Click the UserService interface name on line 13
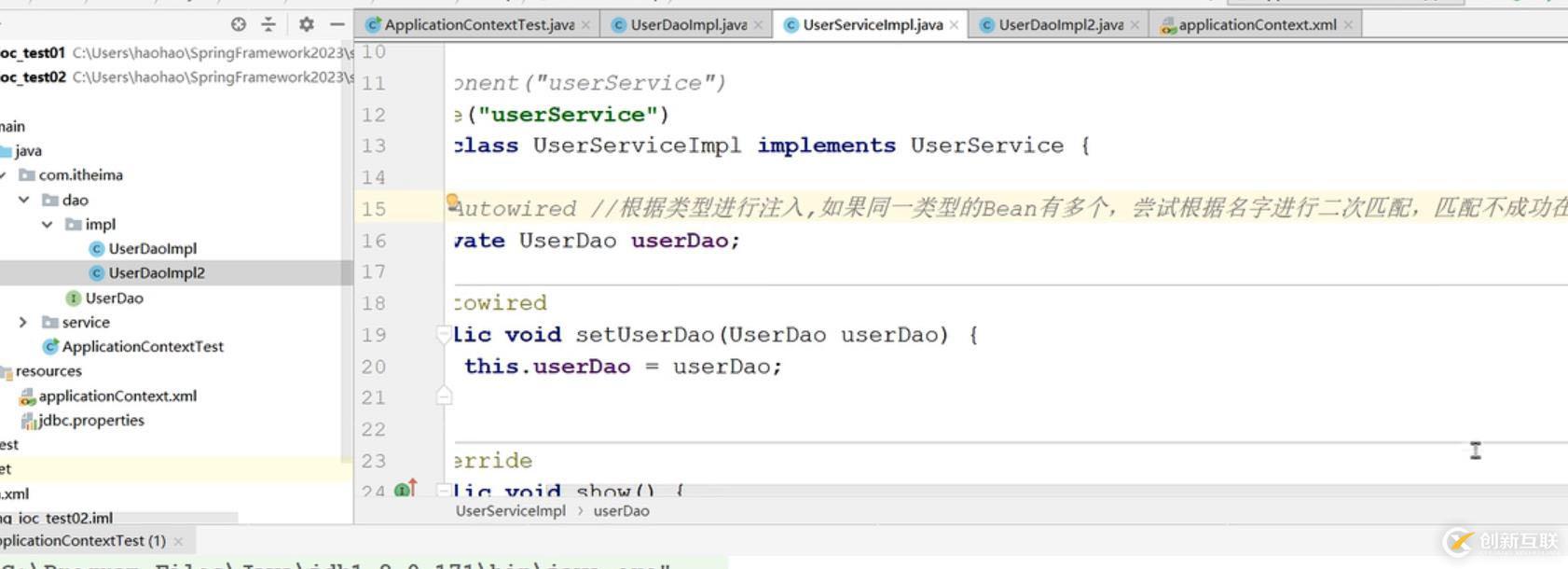Screen dimensions: 1568x569 point(987,146)
